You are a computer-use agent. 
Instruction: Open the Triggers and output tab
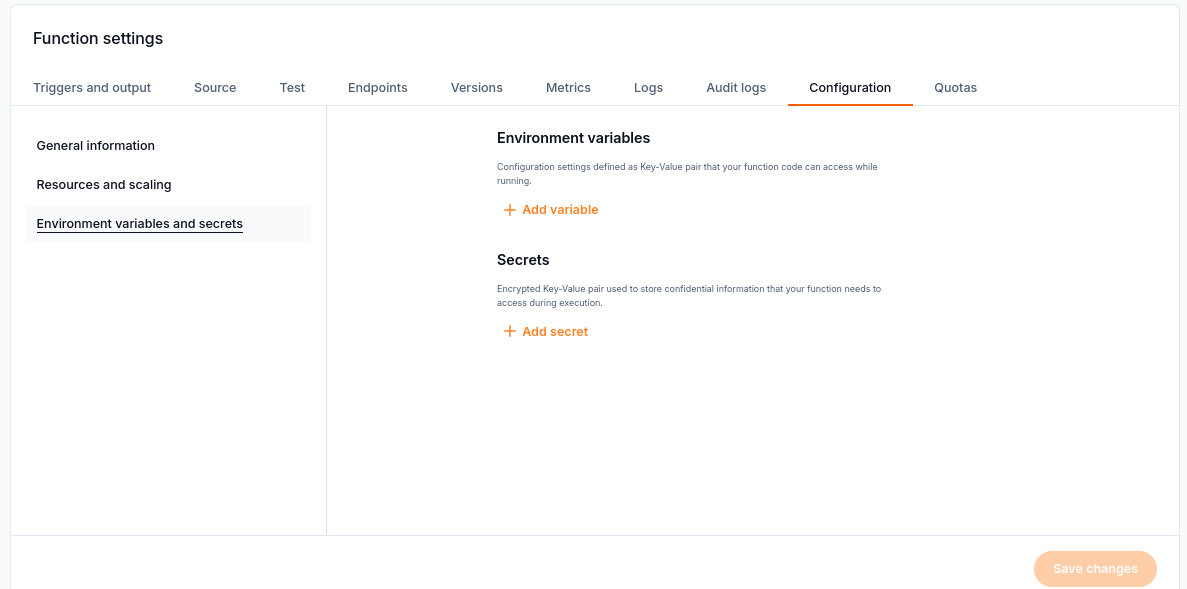pyautogui.click(x=92, y=88)
